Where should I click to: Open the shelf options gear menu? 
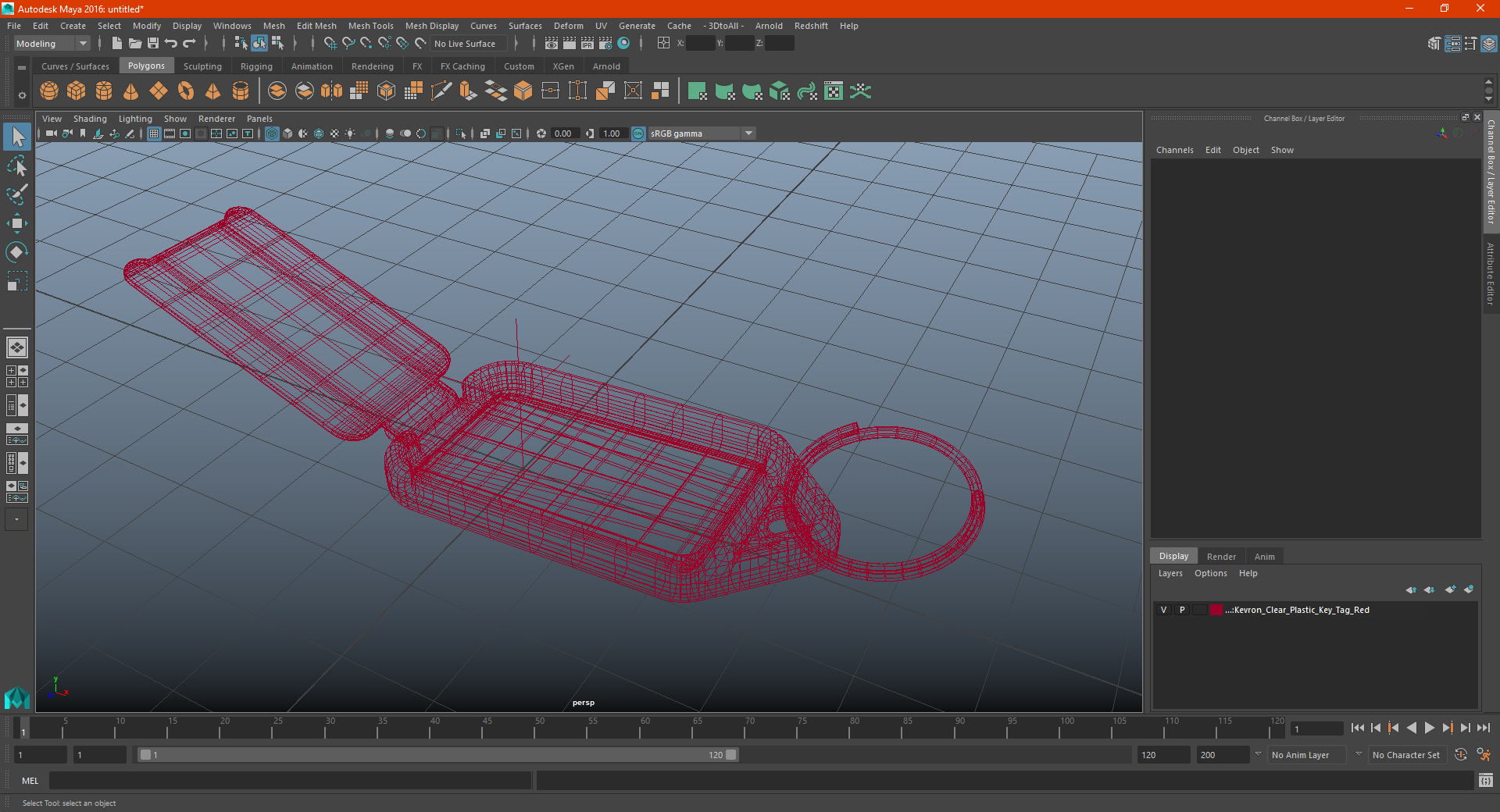pyautogui.click(x=22, y=95)
